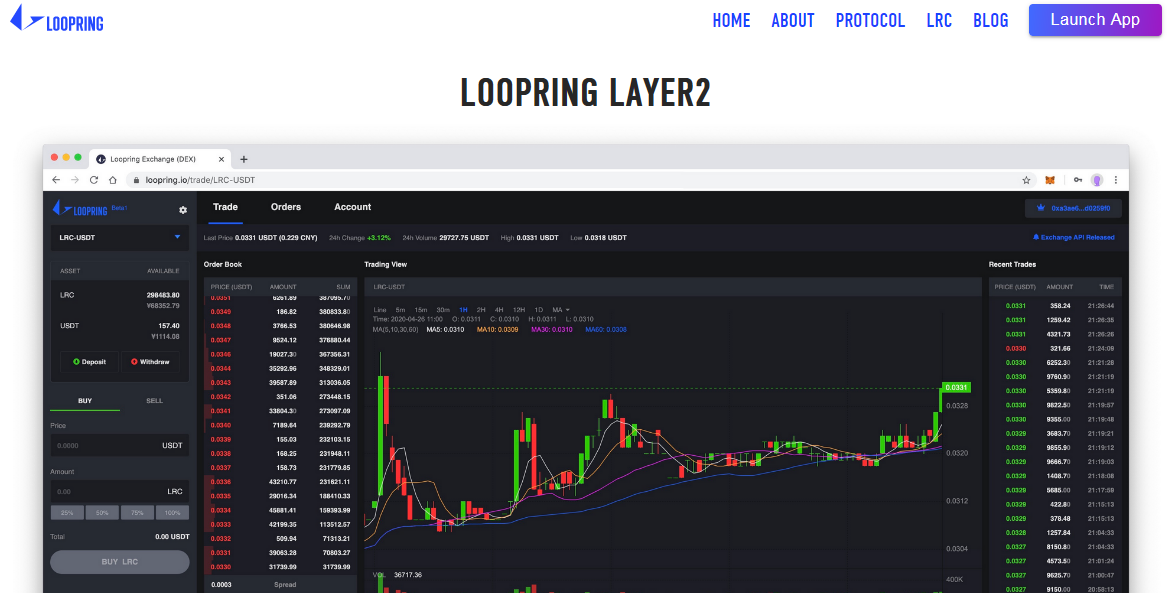The height and width of the screenshot is (593, 1172).
Task: Select the Loopring Exchange (DEX) browser tab
Action: pos(161,159)
